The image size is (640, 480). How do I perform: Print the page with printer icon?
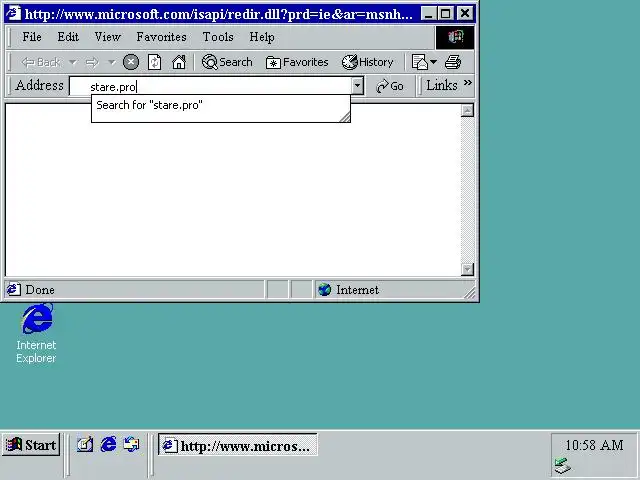453,62
